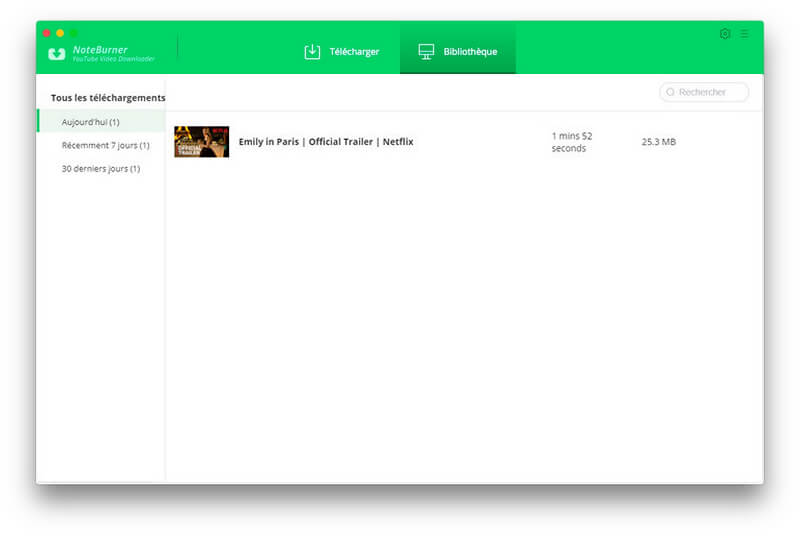The height and width of the screenshot is (536, 800).
Task: Focus the Rechercher search field
Action: pyautogui.click(x=704, y=92)
